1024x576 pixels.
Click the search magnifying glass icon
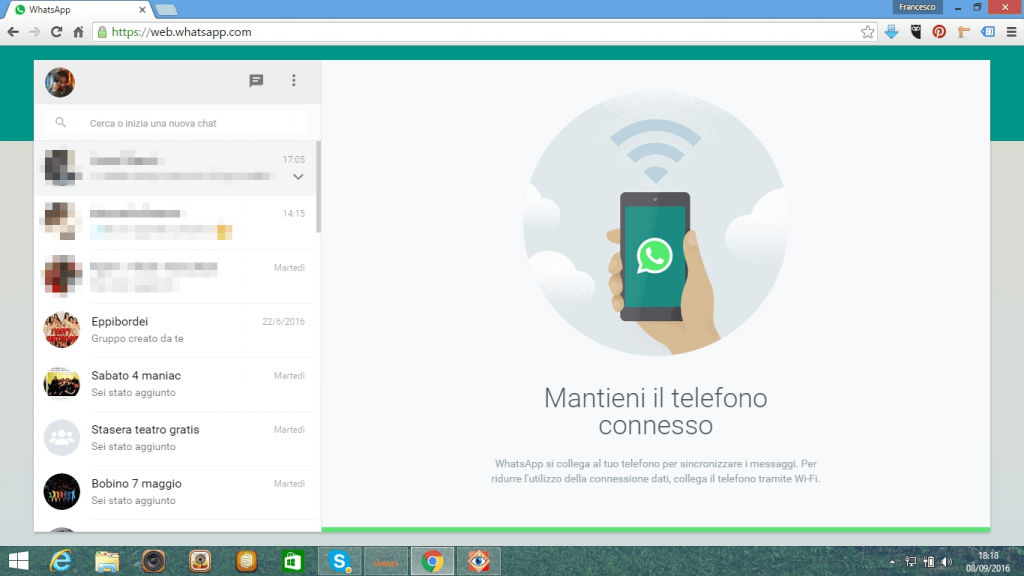click(60, 121)
